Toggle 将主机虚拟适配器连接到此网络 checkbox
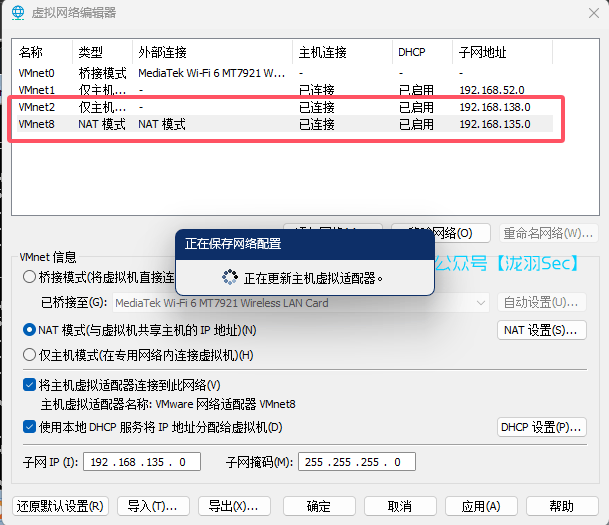This screenshot has width=609, height=525. pos(30,385)
